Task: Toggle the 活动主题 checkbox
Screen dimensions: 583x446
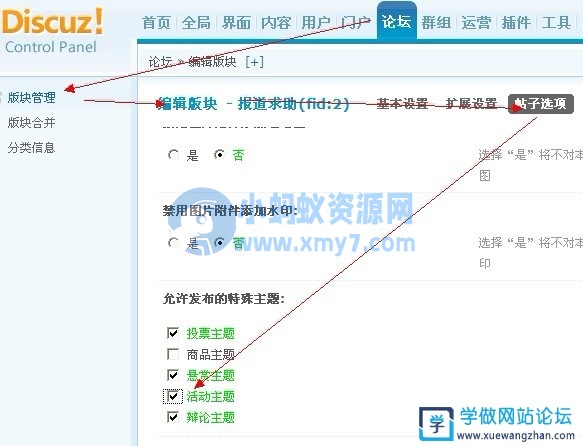Action: tap(173, 396)
